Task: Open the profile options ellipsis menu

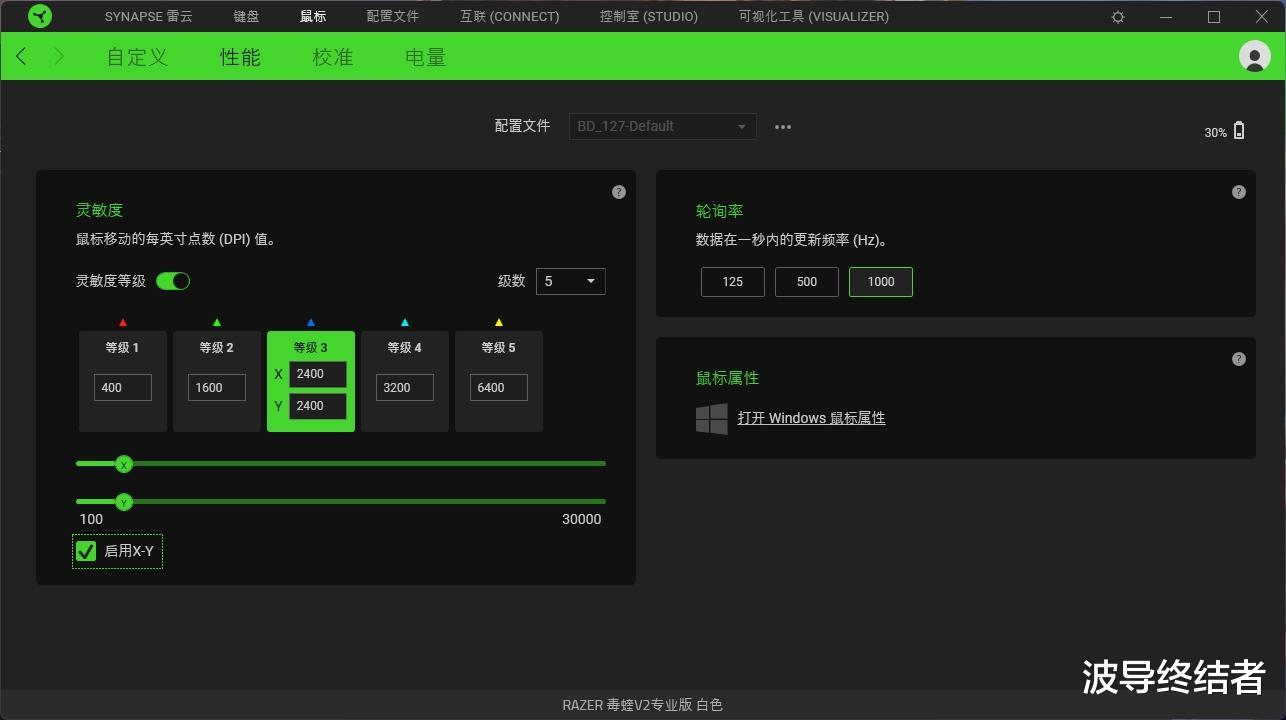Action: [x=782, y=126]
